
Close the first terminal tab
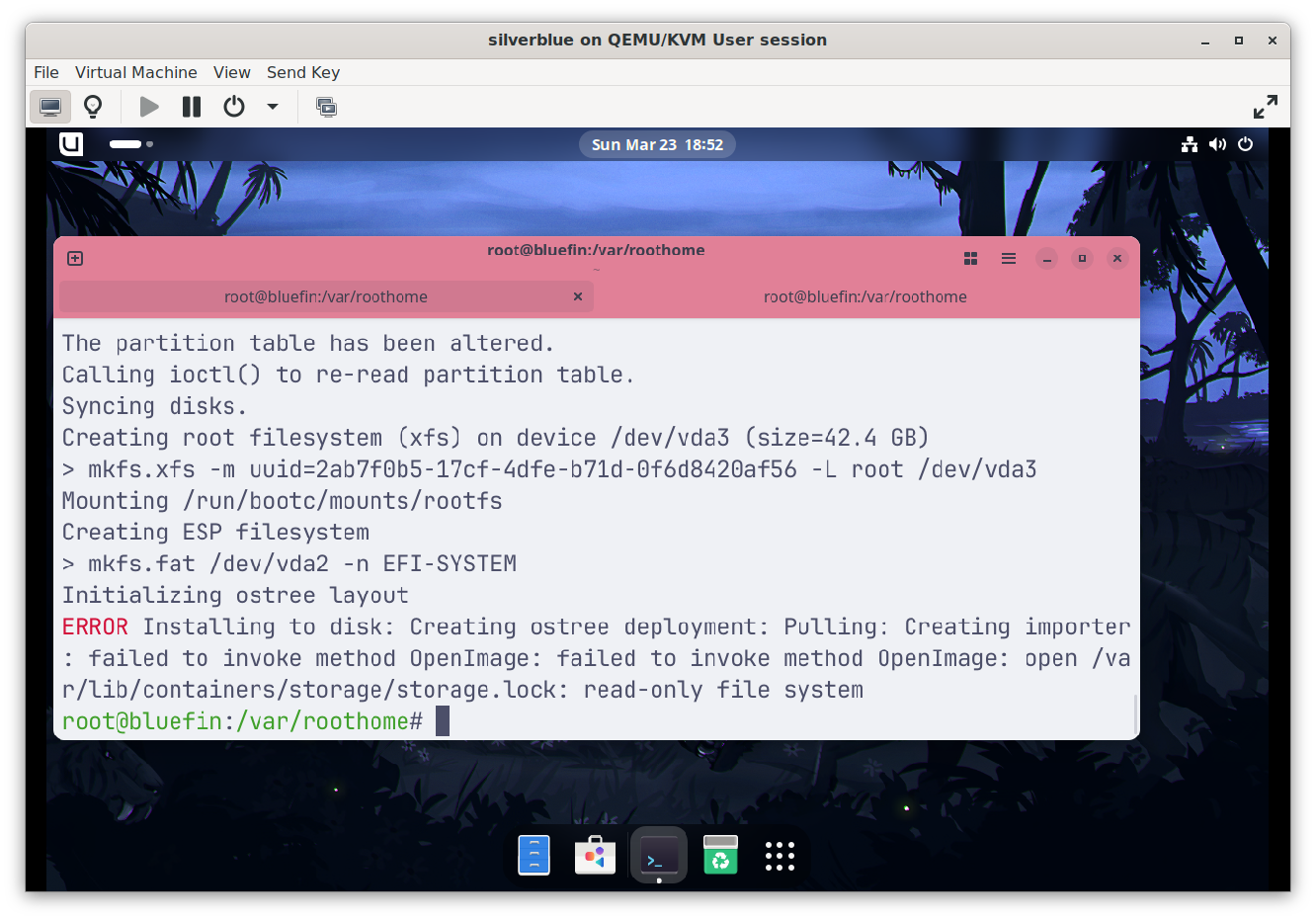[x=578, y=296]
